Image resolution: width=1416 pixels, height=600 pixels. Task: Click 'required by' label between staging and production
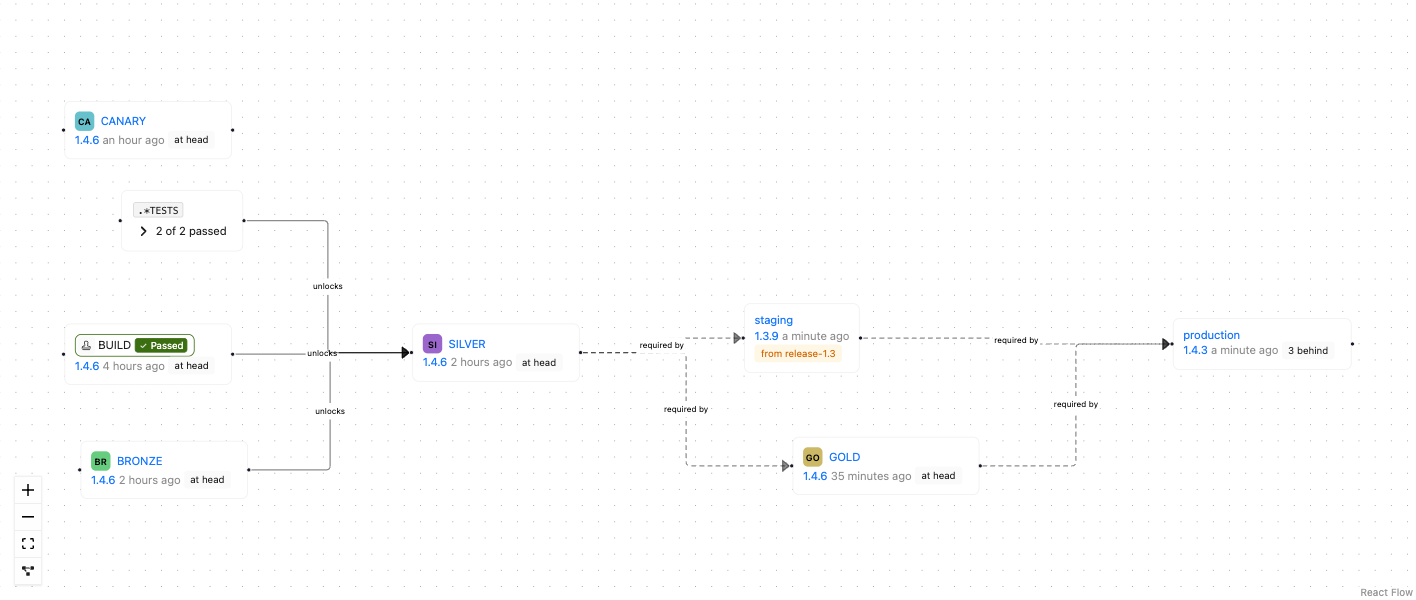(x=1016, y=340)
